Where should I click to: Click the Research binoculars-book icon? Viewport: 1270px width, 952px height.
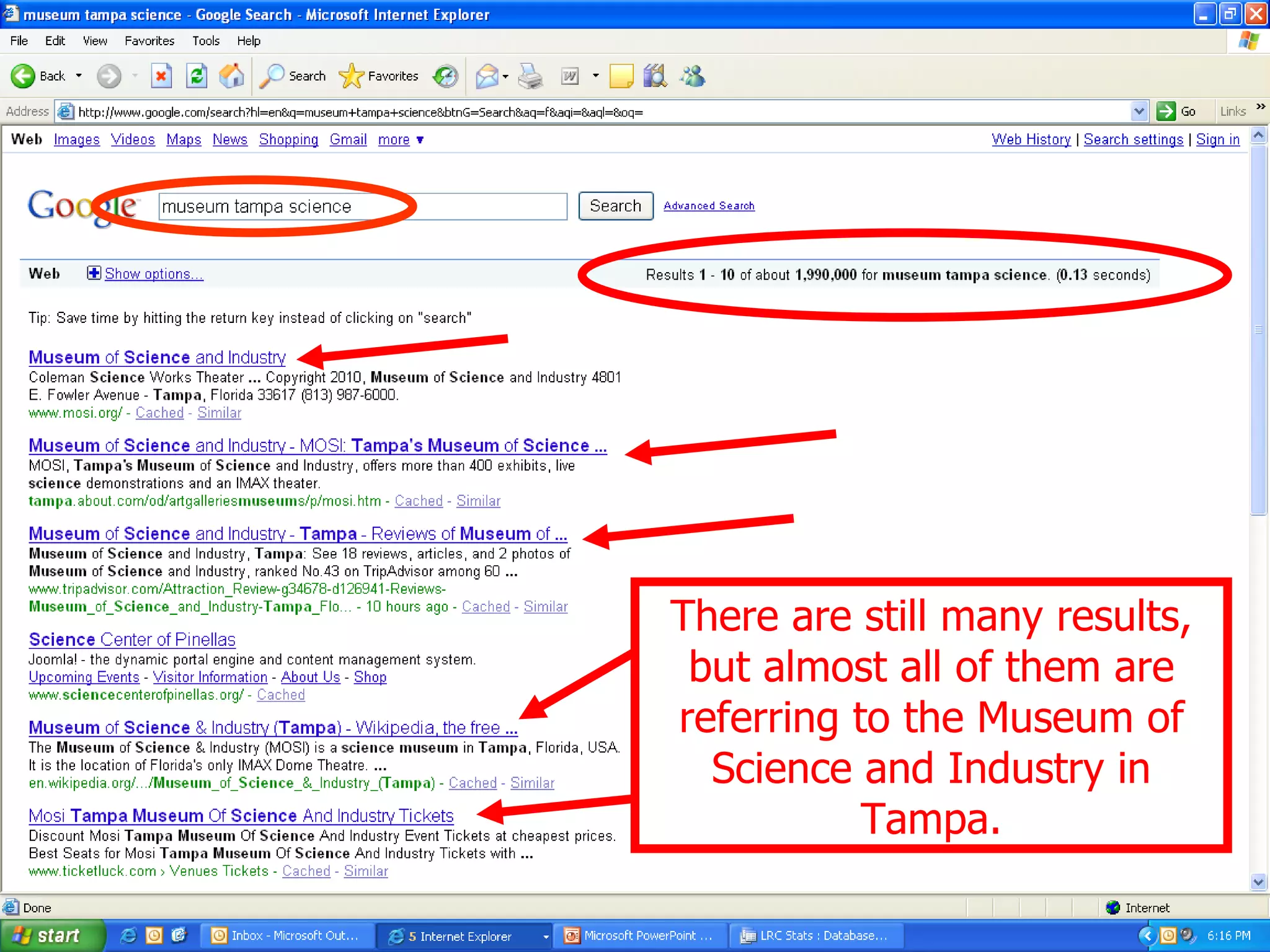[655, 76]
